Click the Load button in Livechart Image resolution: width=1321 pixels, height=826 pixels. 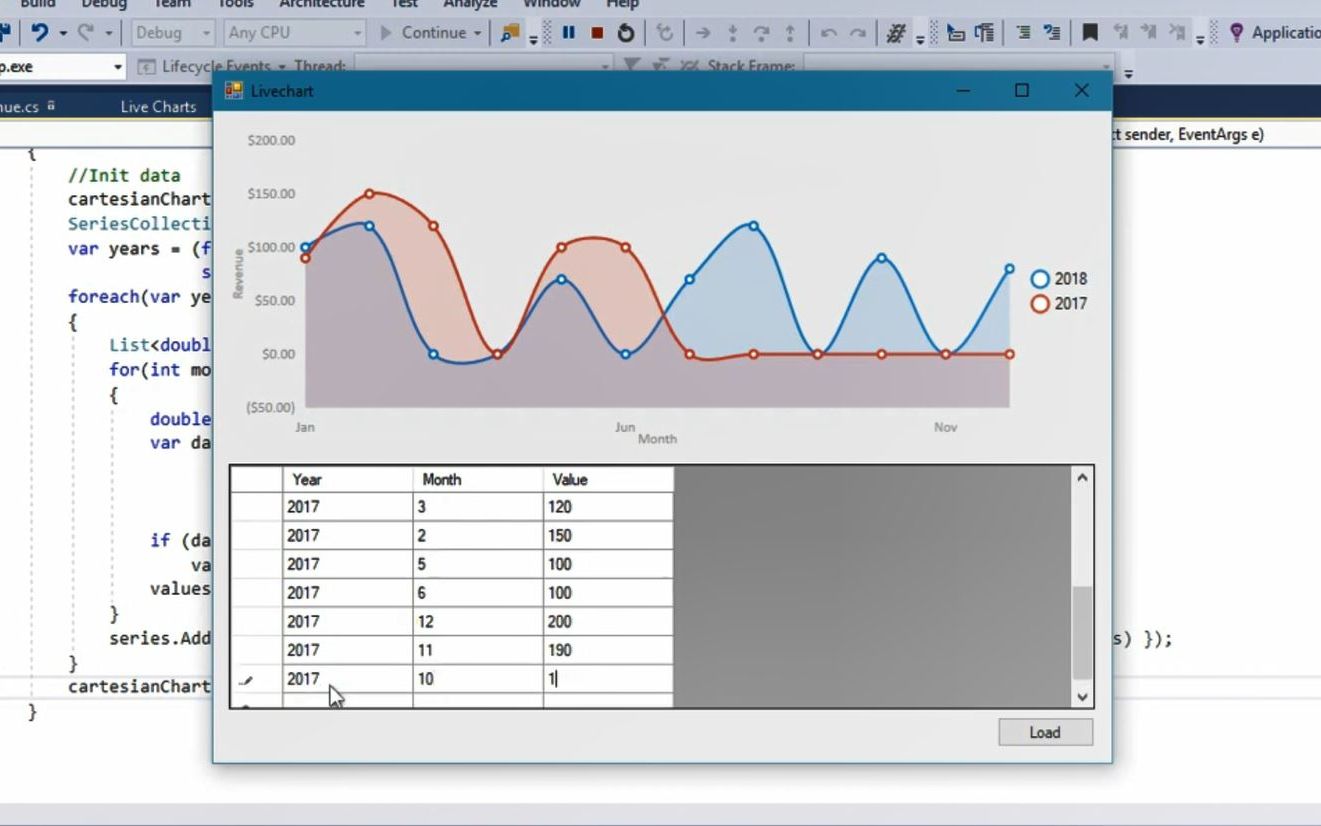point(1045,732)
